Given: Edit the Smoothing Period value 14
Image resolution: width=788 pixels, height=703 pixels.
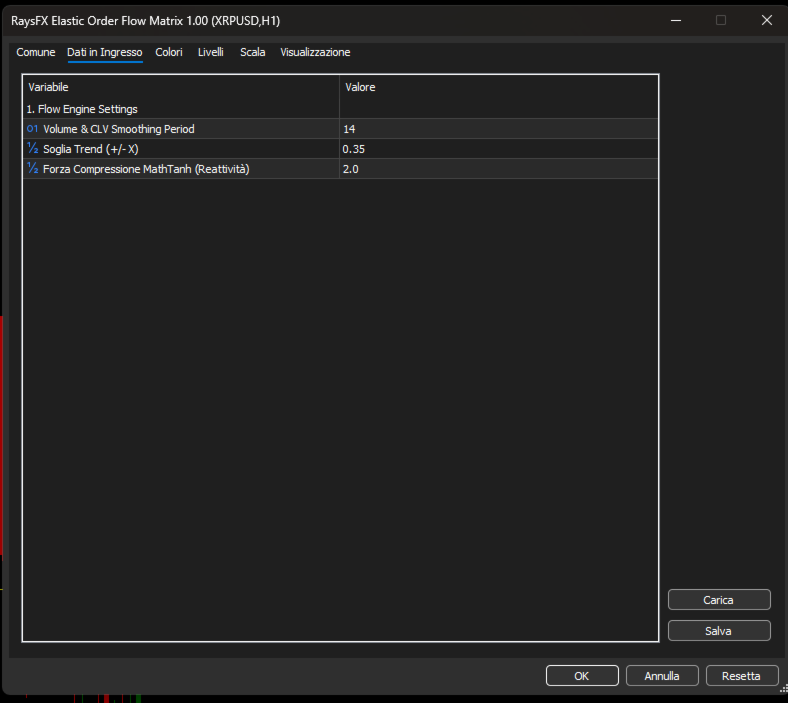Looking at the screenshot, I should [x=499, y=129].
